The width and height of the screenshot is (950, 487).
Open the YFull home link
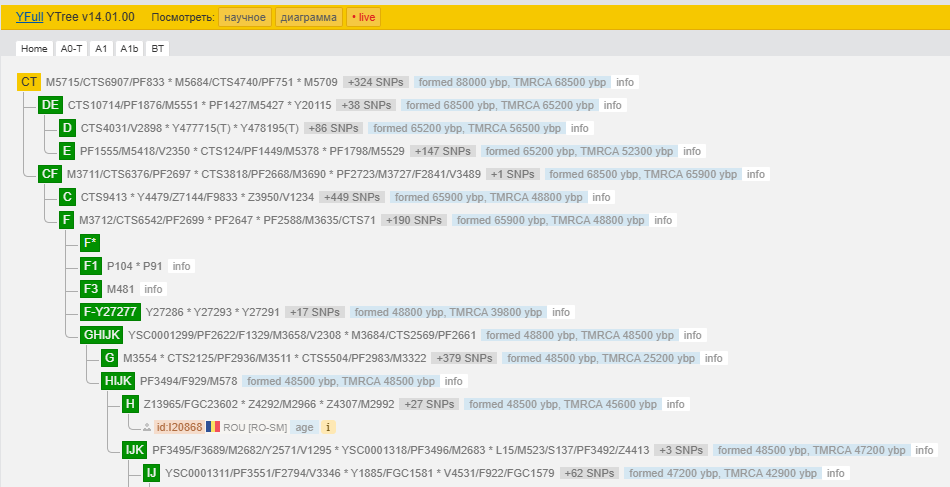pos(29,17)
